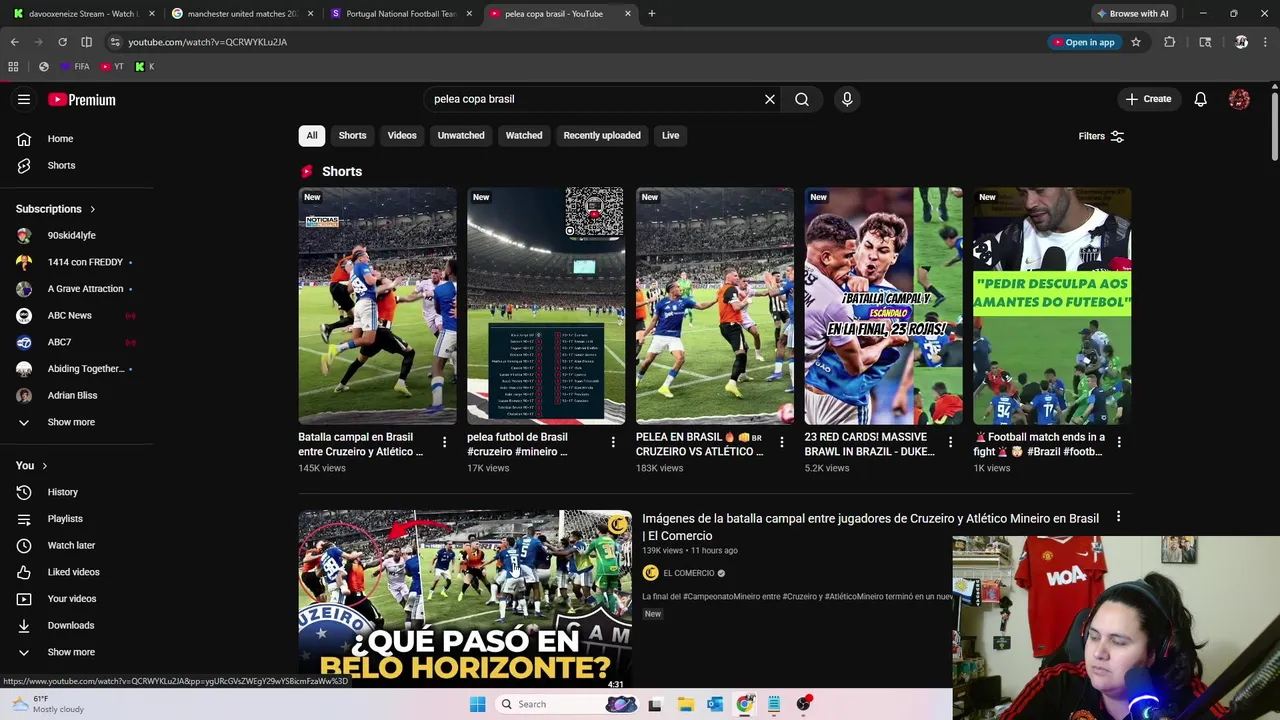
Task: Play the ¿Qué pasó en Belo Horizonte video thumbnail
Action: tap(465, 598)
